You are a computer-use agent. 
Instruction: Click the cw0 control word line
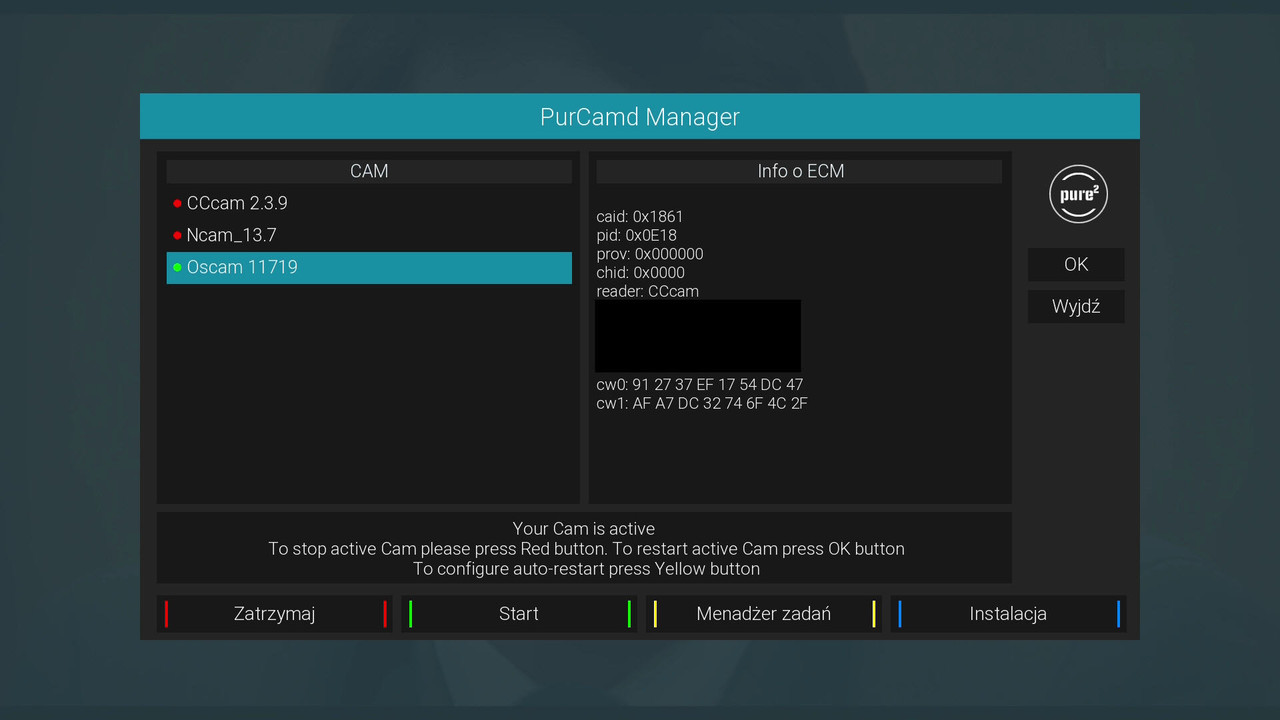[x=700, y=385]
